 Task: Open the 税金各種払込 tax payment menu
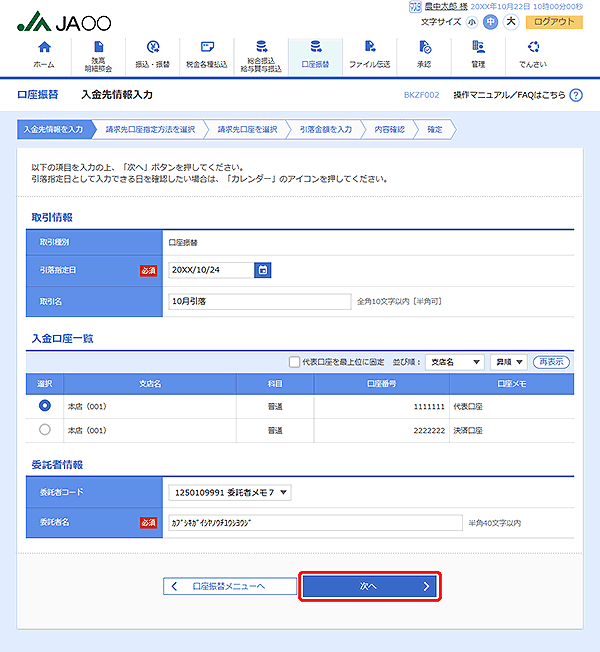(x=207, y=54)
